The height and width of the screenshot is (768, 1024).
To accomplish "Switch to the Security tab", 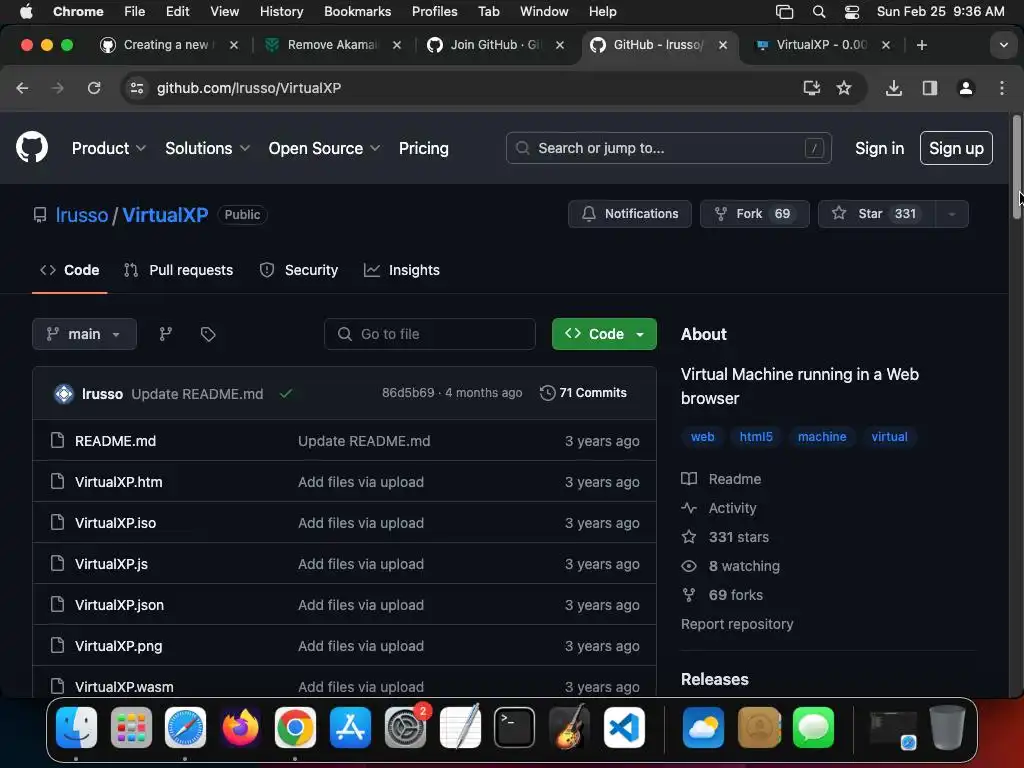I will (x=299, y=270).
